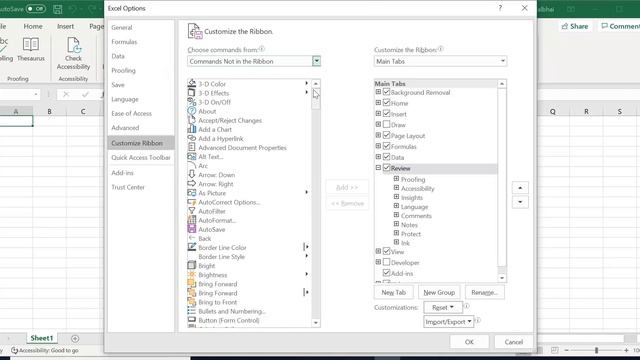
Task: Uncheck the Add-ins tab checkbox
Action: [x=387, y=273]
